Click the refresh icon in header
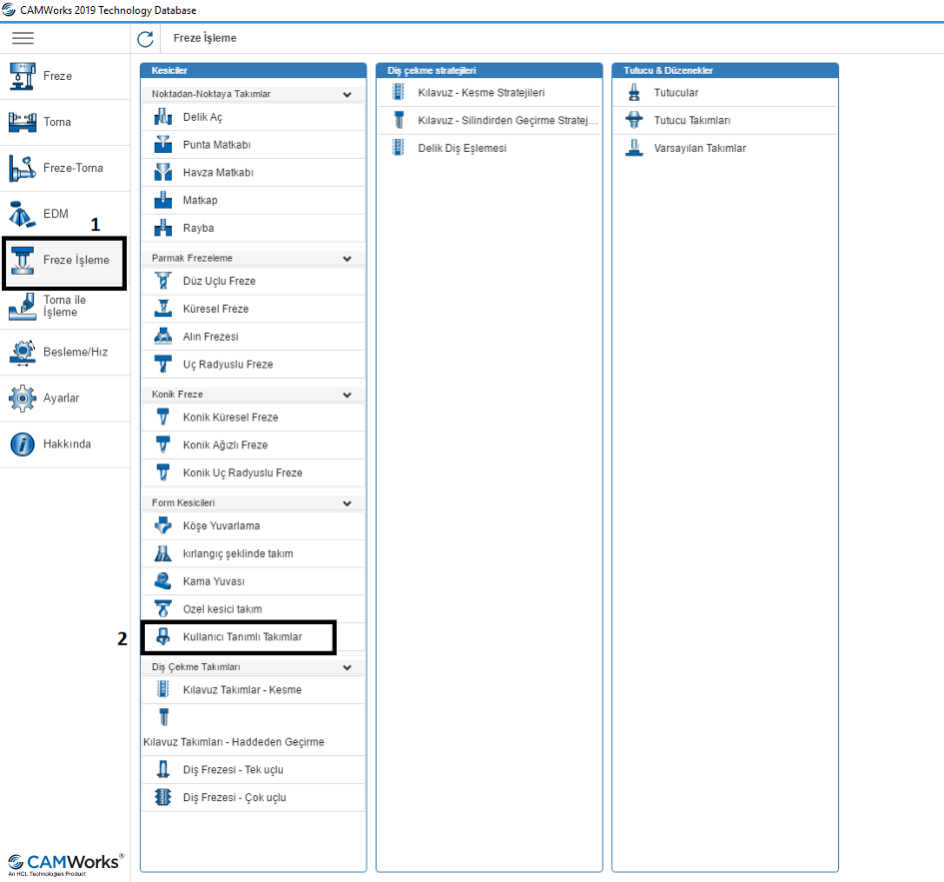The height and width of the screenshot is (882, 944). click(x=146, y=39)
